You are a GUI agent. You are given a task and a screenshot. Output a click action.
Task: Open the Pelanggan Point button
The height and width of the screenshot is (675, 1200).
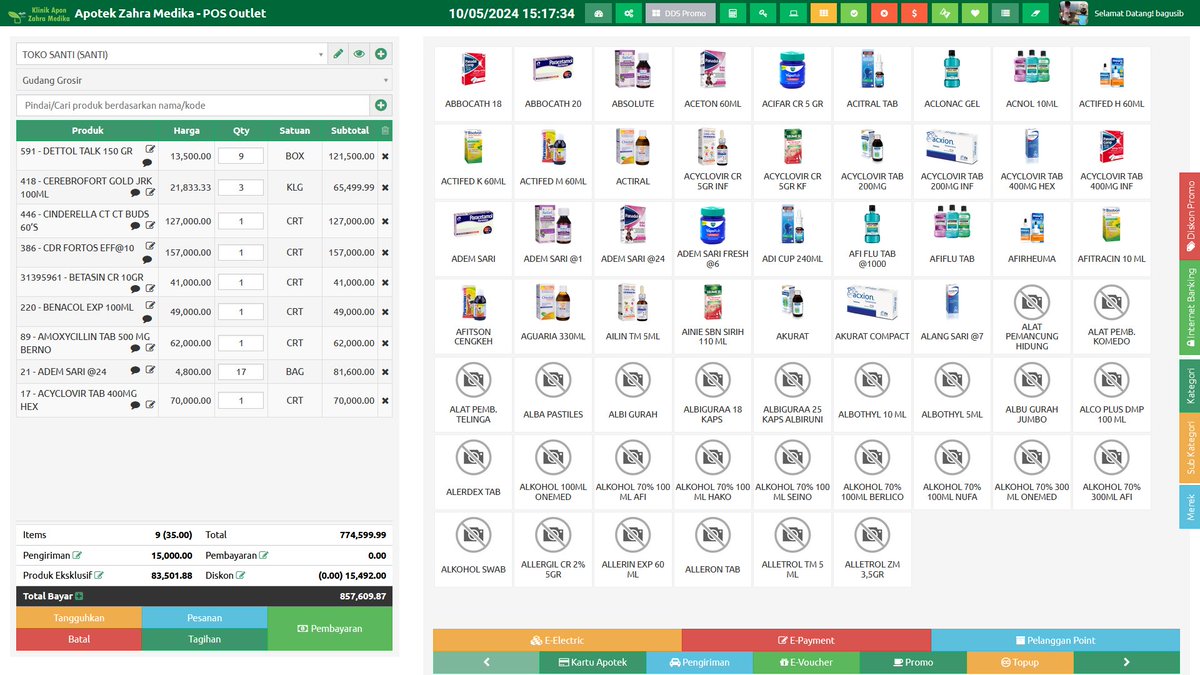coord(1055,640)
